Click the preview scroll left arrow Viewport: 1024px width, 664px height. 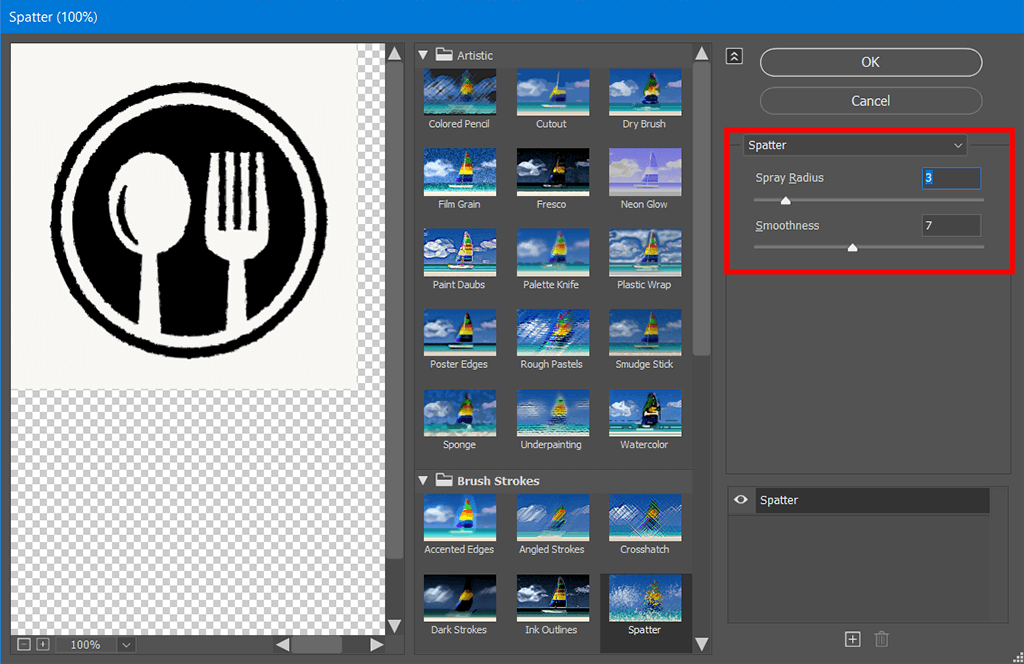[x=283, y=644]
